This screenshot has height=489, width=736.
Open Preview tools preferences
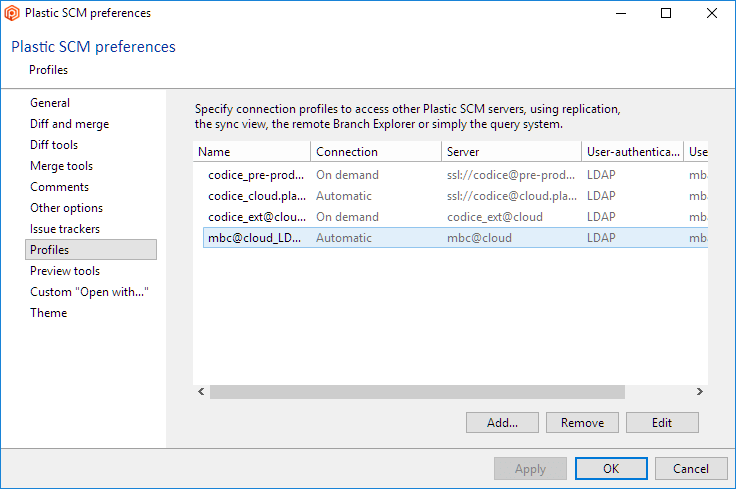point(65,271)
